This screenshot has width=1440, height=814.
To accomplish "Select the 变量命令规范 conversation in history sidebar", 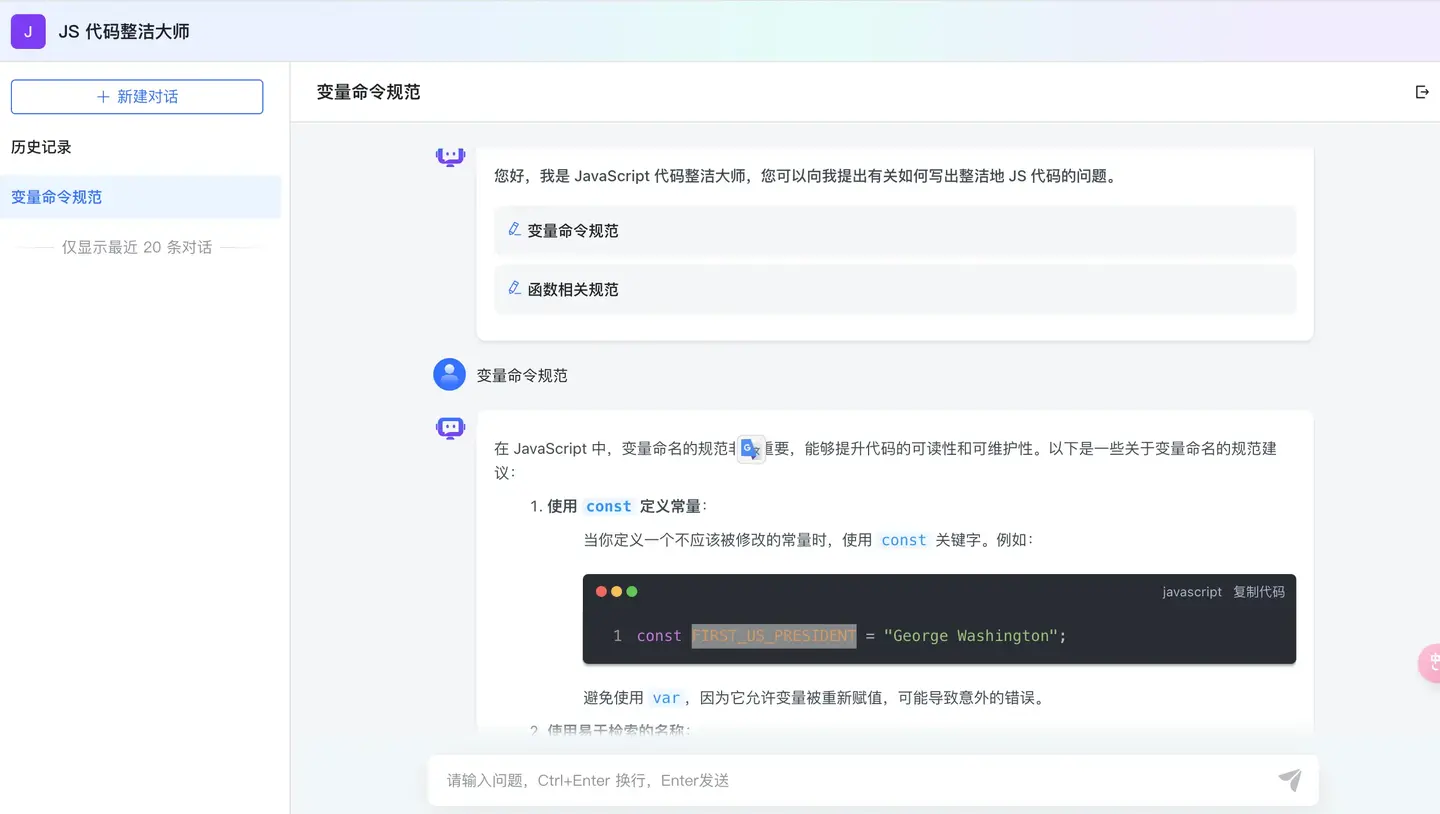I will (x=55, y=196).
